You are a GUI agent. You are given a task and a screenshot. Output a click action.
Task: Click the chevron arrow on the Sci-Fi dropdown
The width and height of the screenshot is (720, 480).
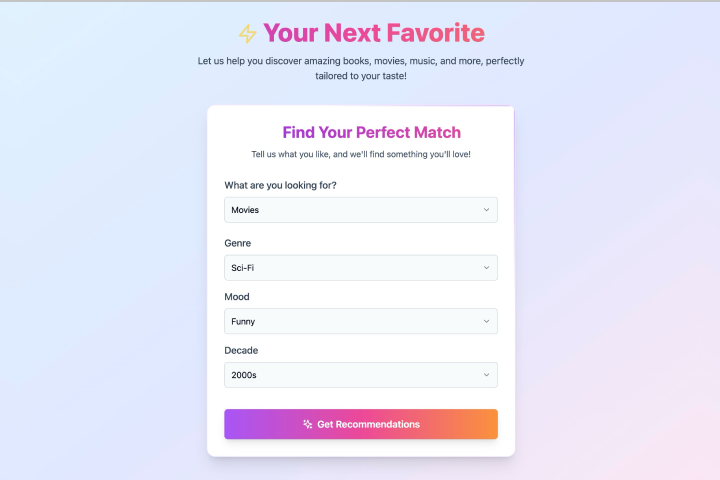tap(486, 268)
